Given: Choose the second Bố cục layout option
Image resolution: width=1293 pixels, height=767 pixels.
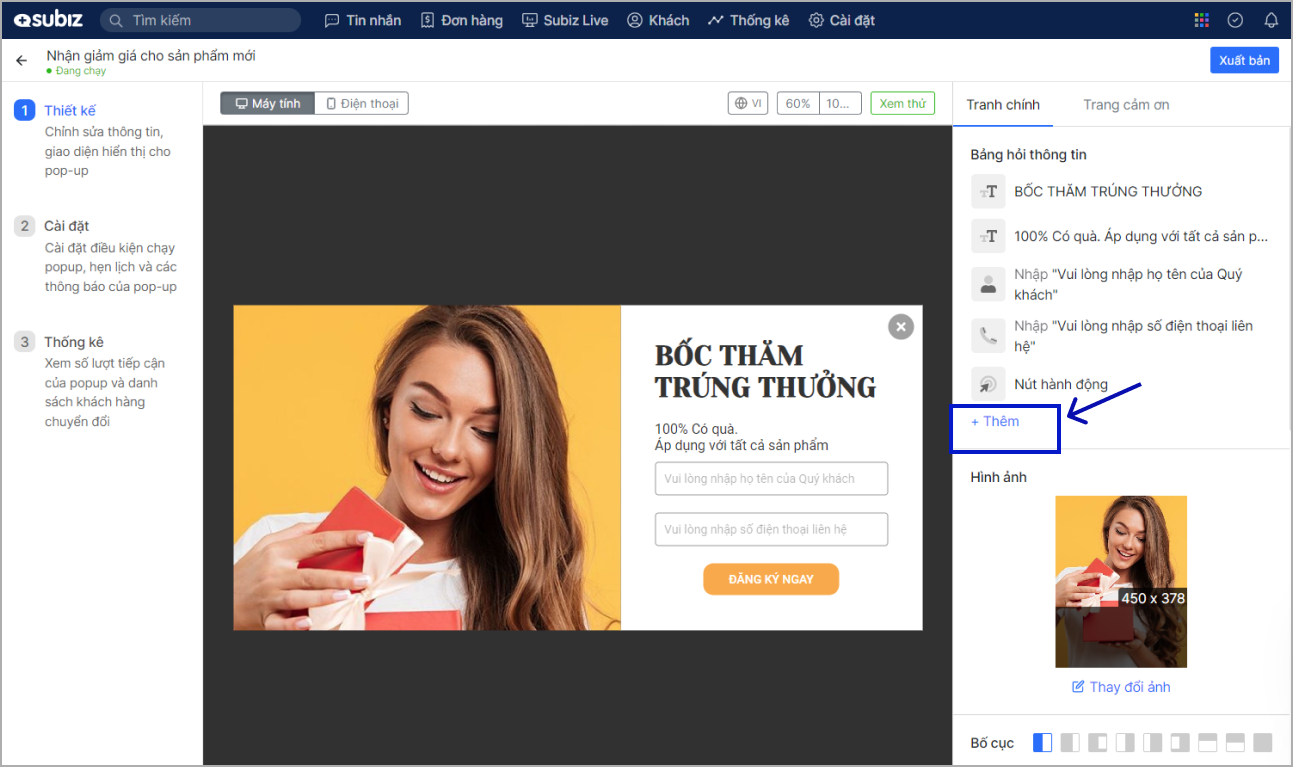Looking at the screenshot, I should coord(1070,743).
